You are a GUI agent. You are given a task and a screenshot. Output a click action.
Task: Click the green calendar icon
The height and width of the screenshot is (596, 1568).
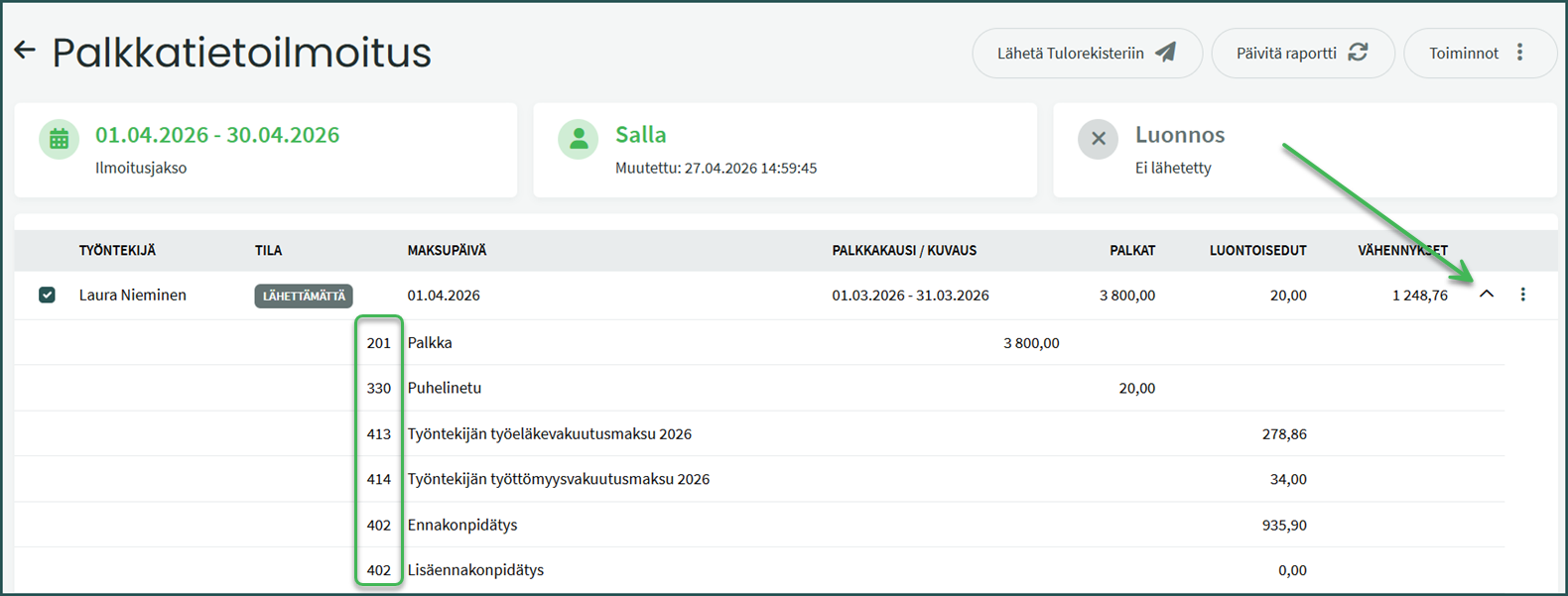point(59,140)
